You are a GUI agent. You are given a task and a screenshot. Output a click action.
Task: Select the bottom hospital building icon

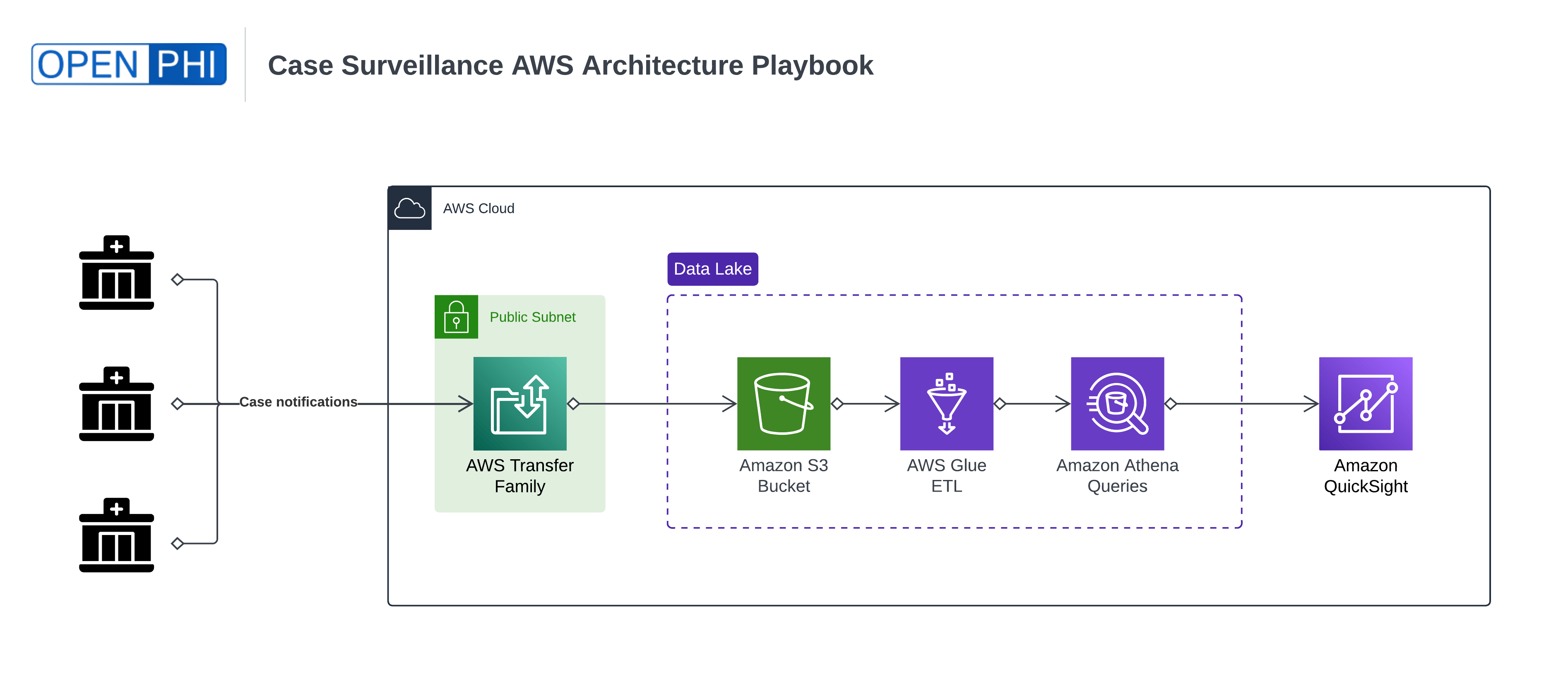(x=116, y=535)
